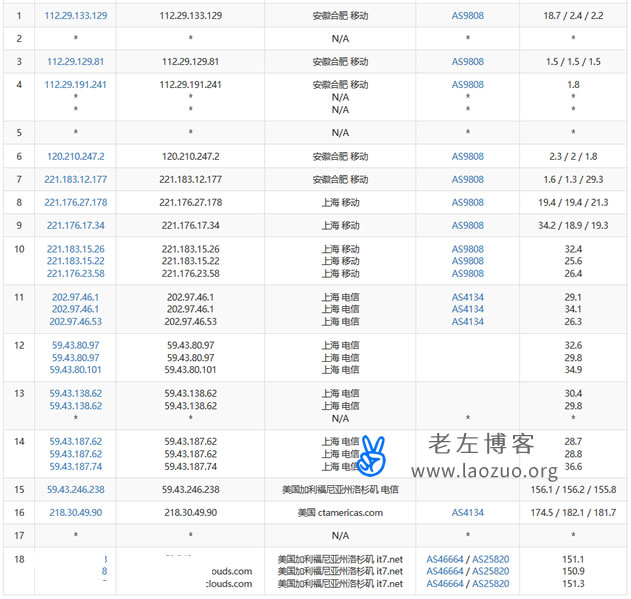The image size is (631, 599).
Task: Click the blue 218.30.49.90 link in hop 16
Action: pyautogui.click(x=76, y=512)
